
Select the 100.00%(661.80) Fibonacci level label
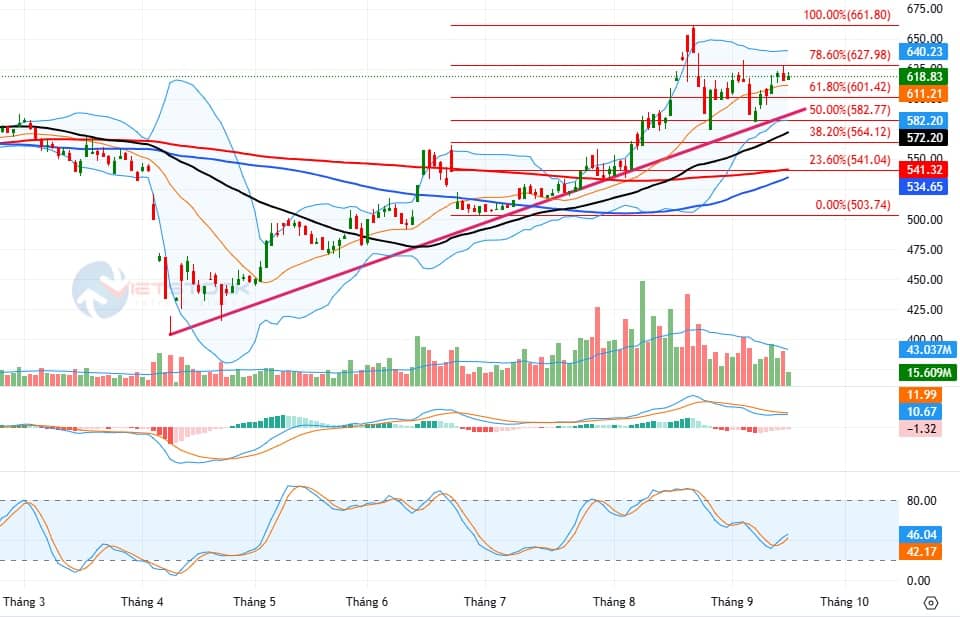(x=847, y=15)
